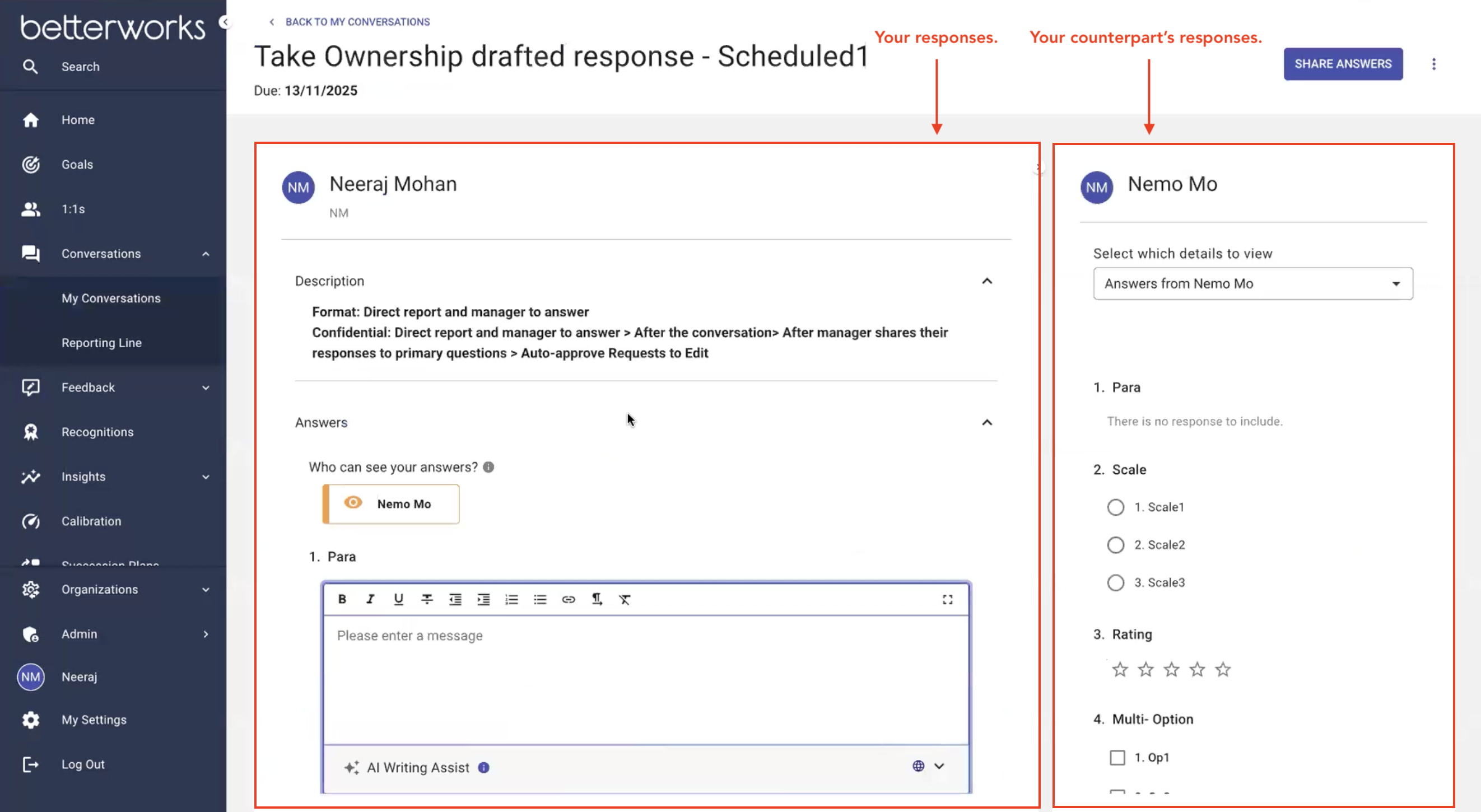Expand the editor to fullscreen
This screenshot has height=812, width=1481.
coord(948,599)
